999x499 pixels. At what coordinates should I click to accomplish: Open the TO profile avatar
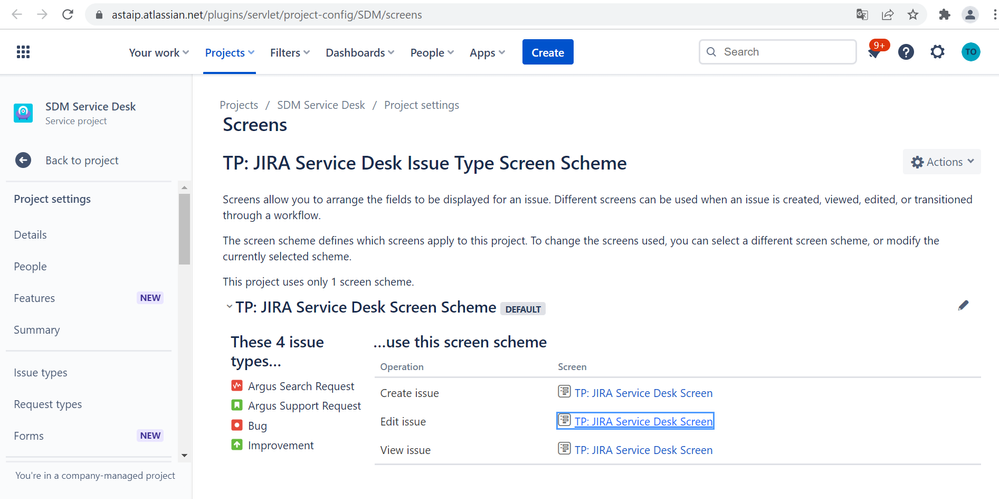[970, 52]
